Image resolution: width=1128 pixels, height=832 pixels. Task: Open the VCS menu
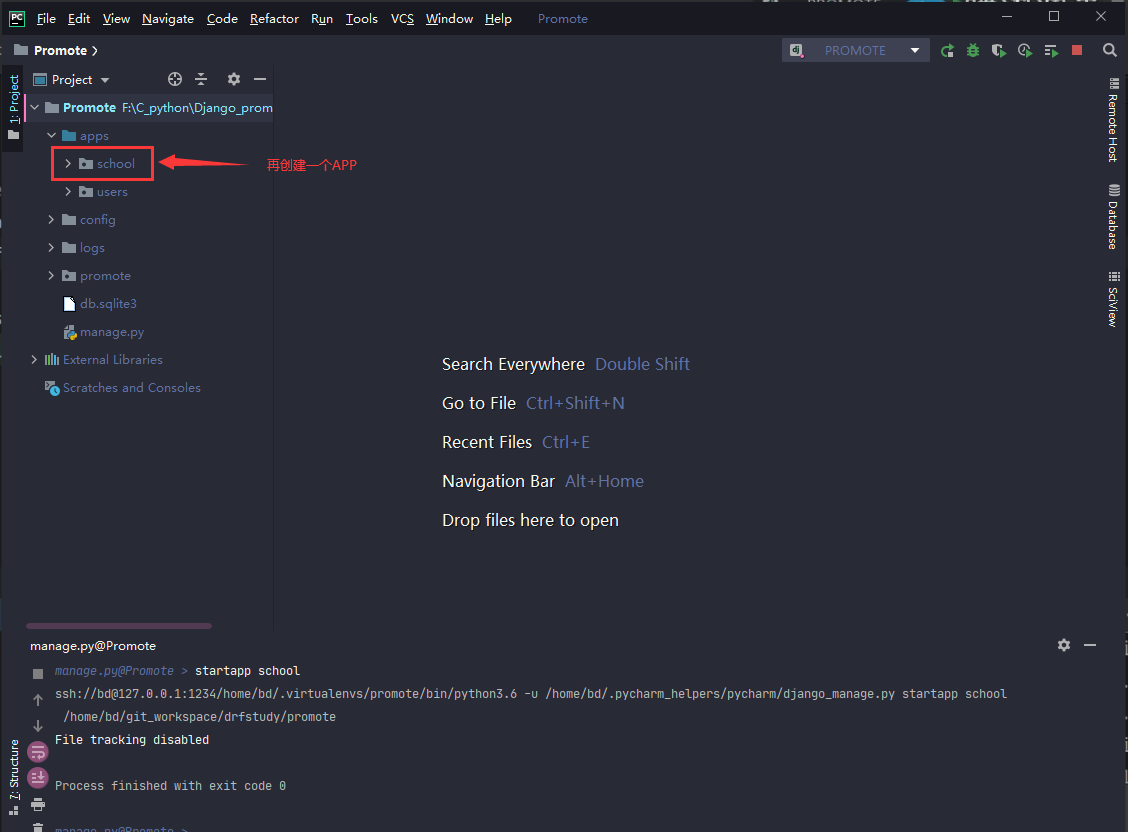tap(402, 19)
